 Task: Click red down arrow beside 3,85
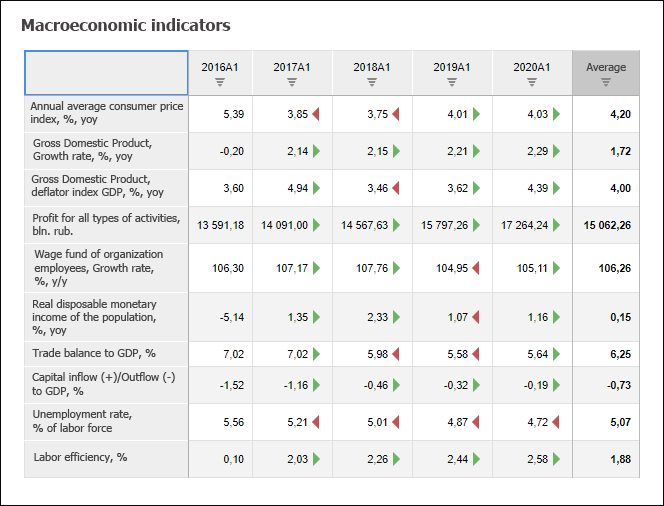pyautogui.click(x=316, y=114)
